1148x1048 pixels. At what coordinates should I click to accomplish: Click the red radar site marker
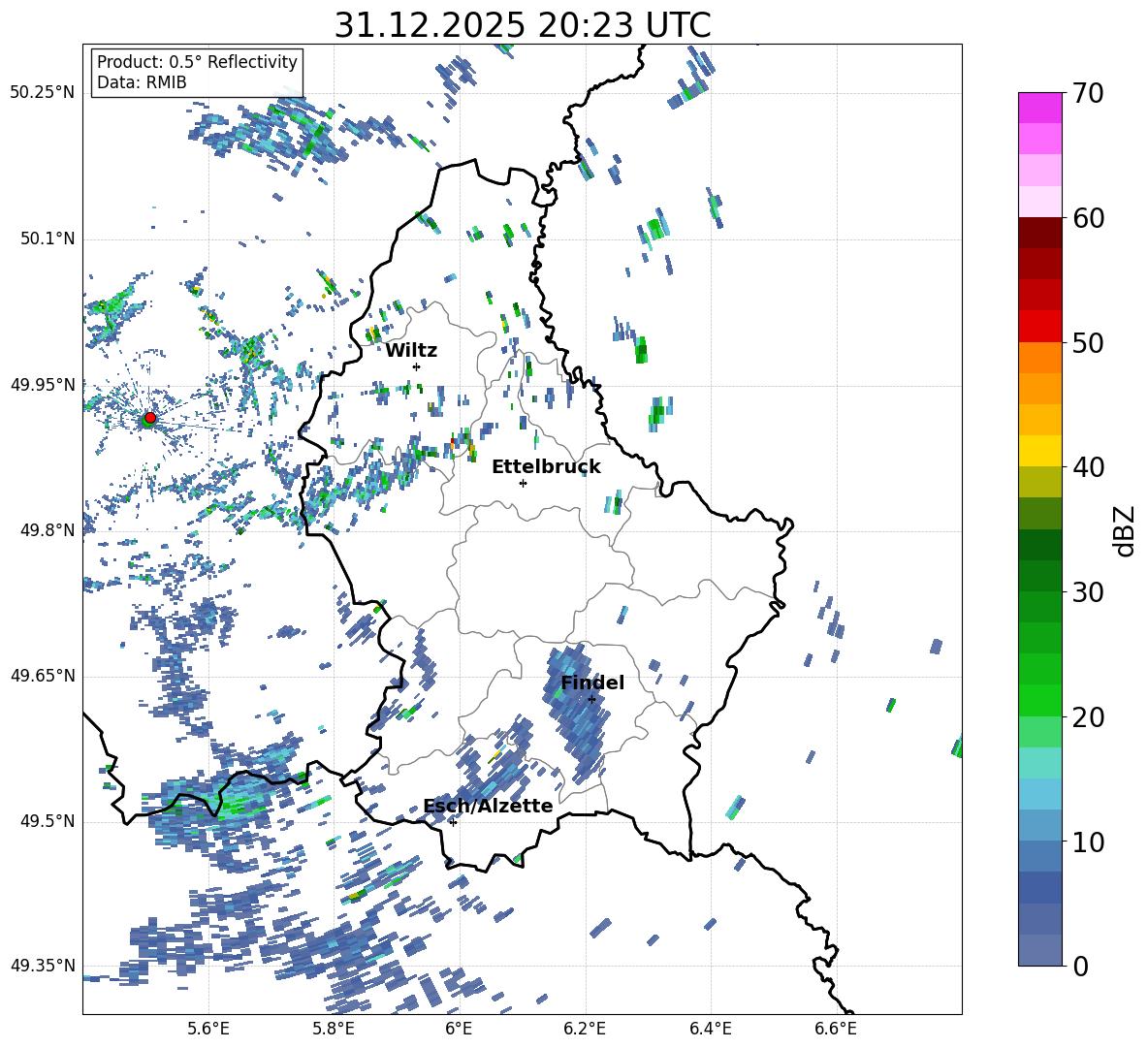[150, 418]
